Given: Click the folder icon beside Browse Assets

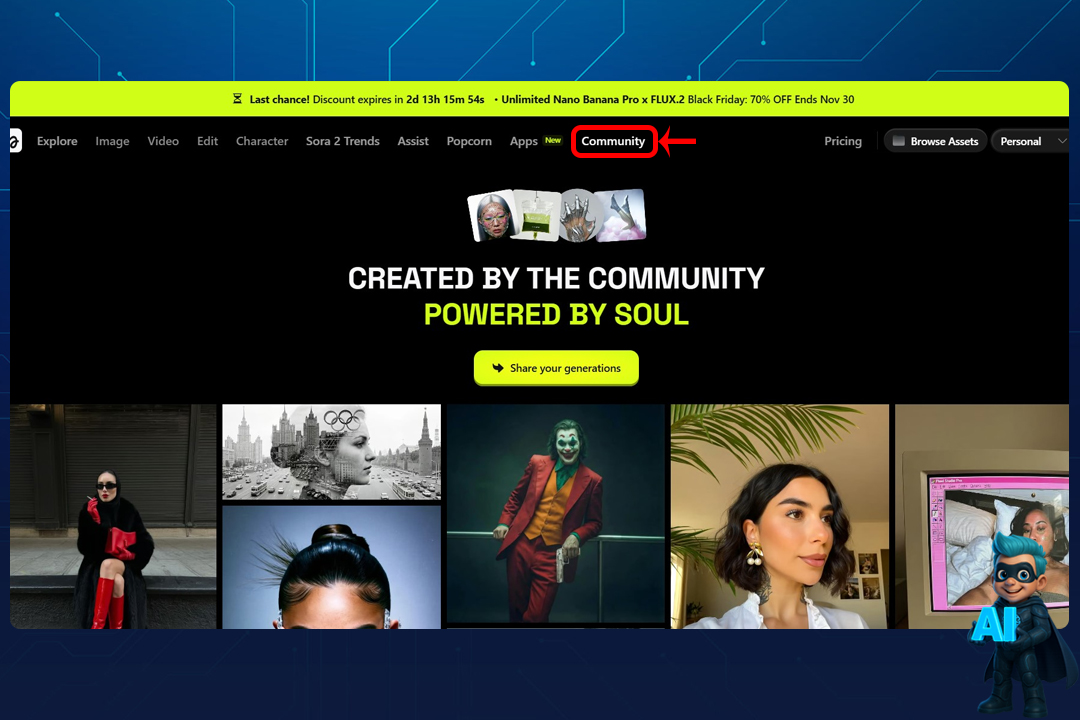Looking at the screenshot, I should coord(898,141).
